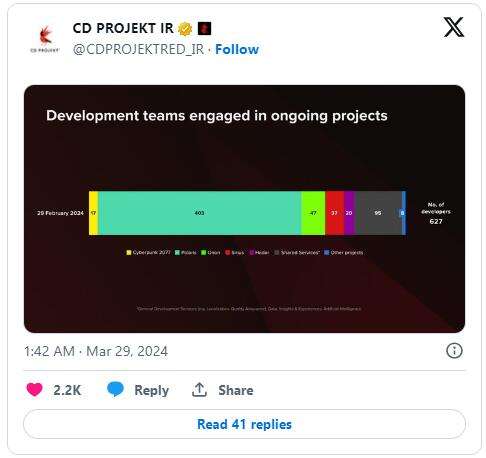Click the share upload arrow icon

click(199, 389)
